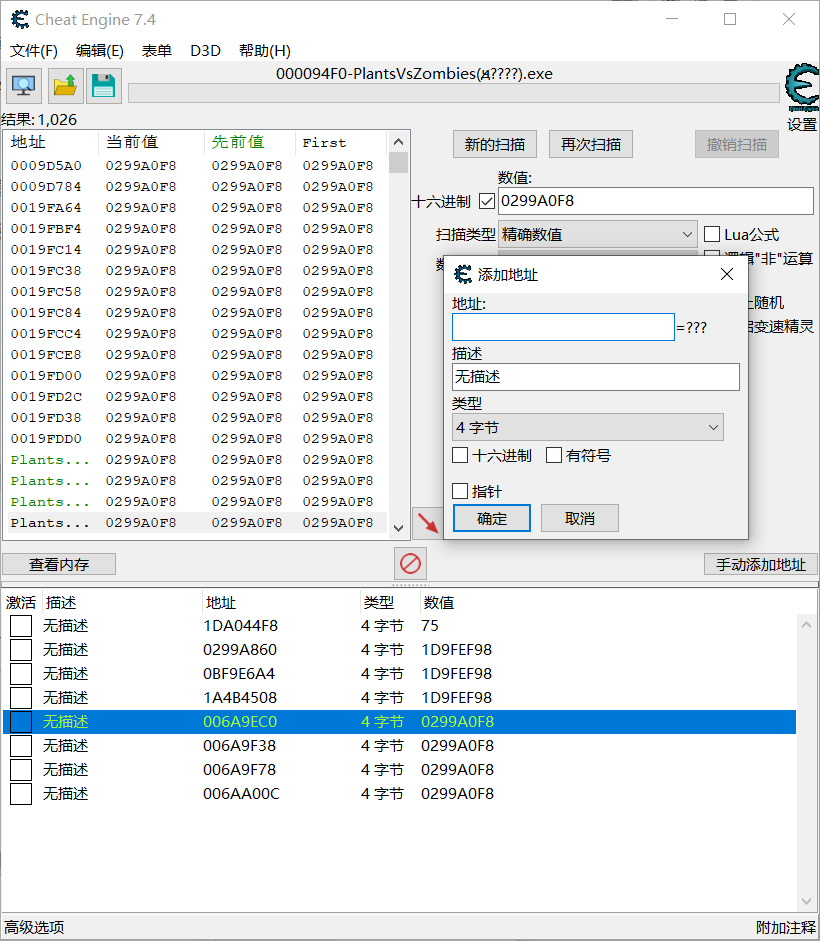Activate the entry at address 1A4B4508
Image resolution: width=820 pixels, height=941 pixels.
click(21, 698)
